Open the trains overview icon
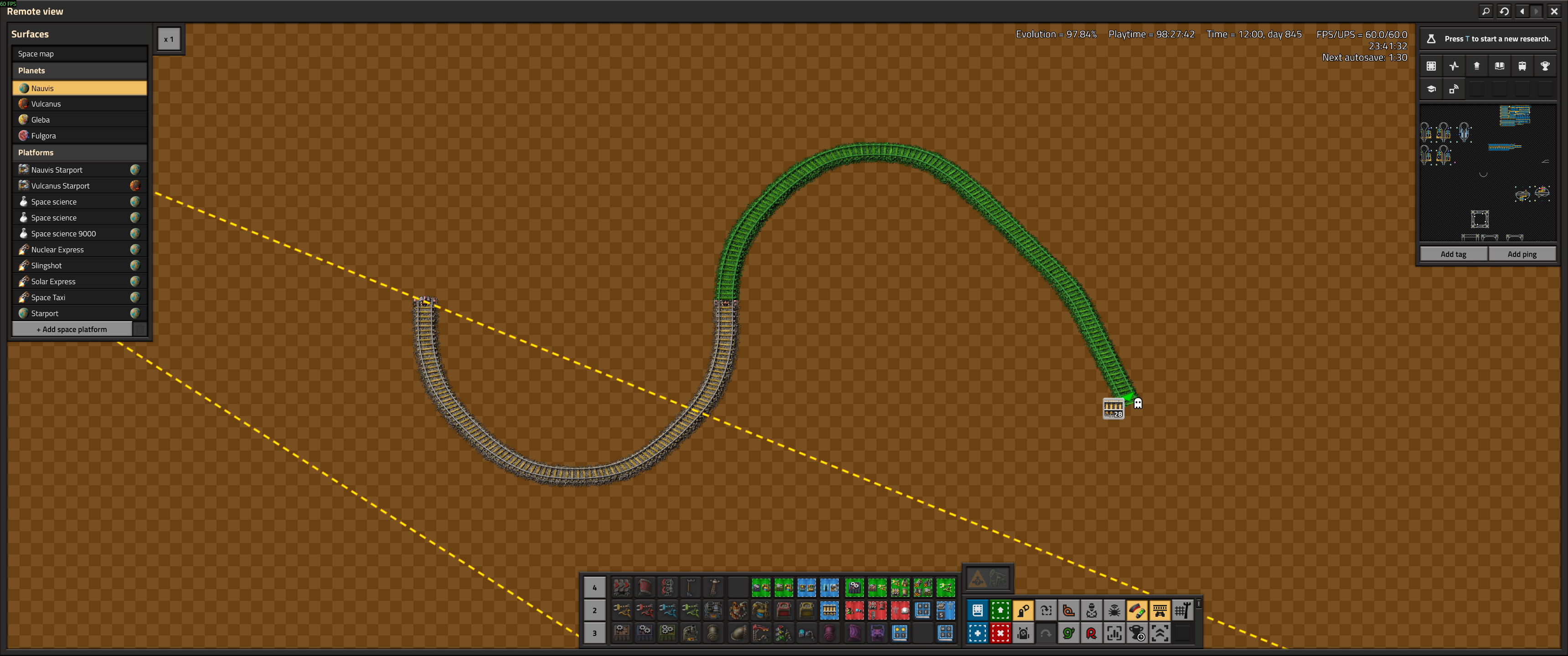Viewport: 1568px width, 656px height. coord(1522,66)
